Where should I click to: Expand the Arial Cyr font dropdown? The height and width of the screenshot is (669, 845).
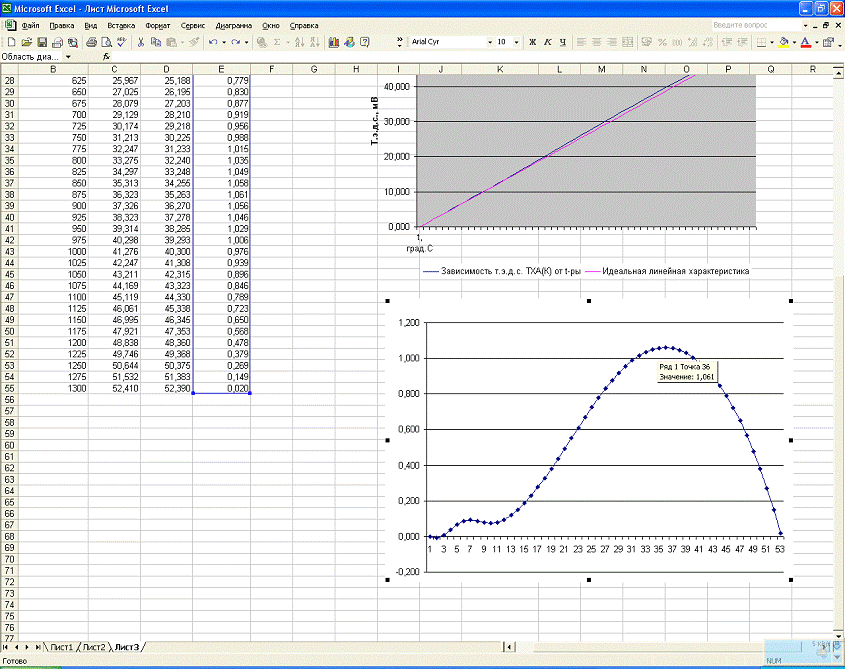[x=489, y=43]
